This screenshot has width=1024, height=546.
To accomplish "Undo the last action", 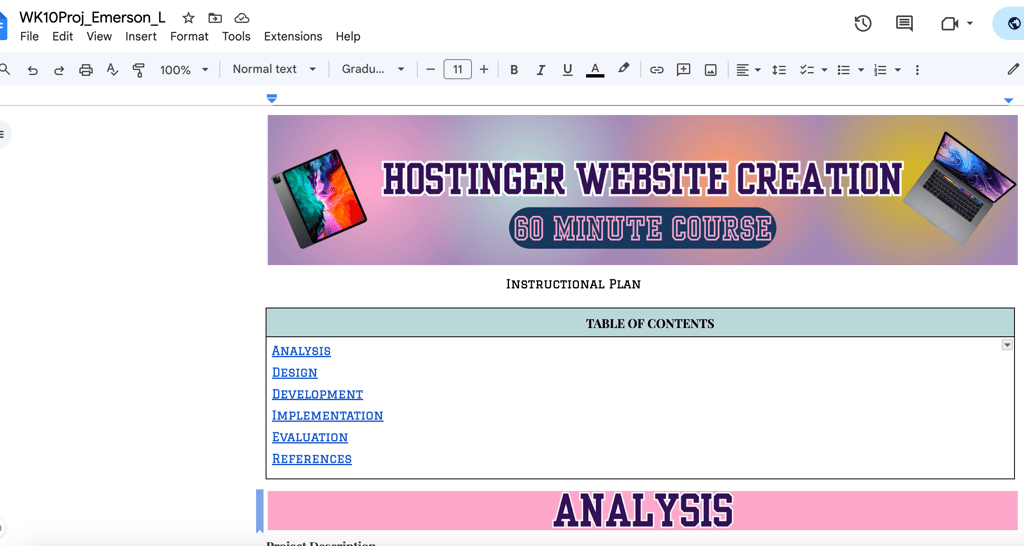I will point(32,70).
